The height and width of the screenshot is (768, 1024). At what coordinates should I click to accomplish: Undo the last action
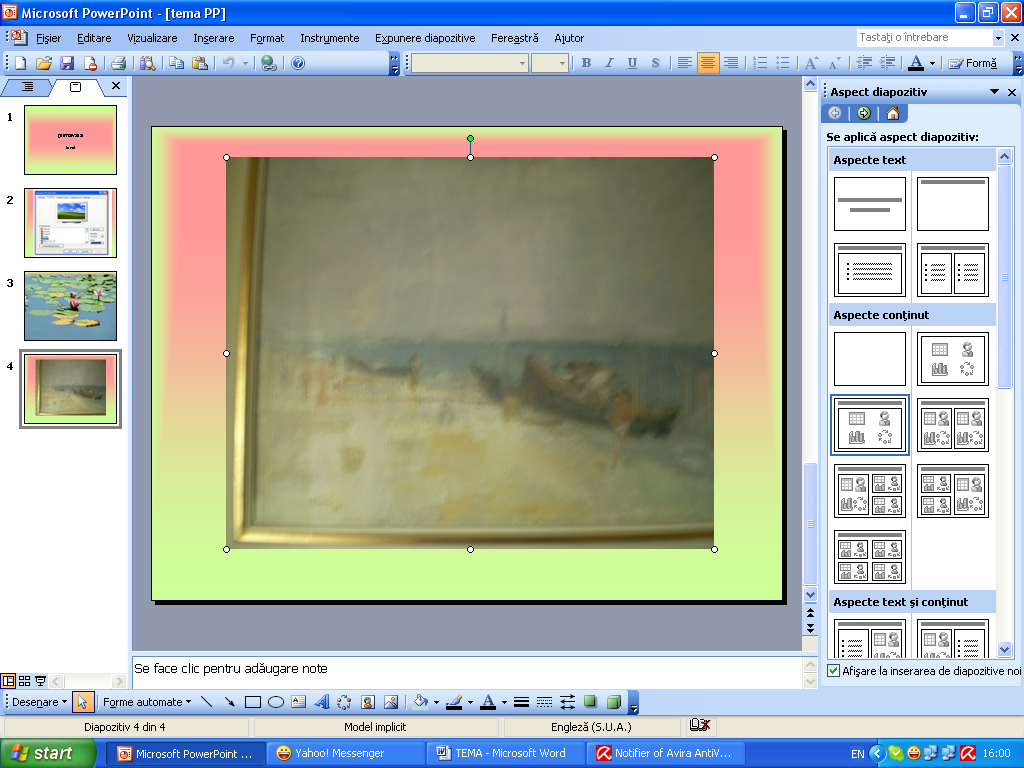229,63
